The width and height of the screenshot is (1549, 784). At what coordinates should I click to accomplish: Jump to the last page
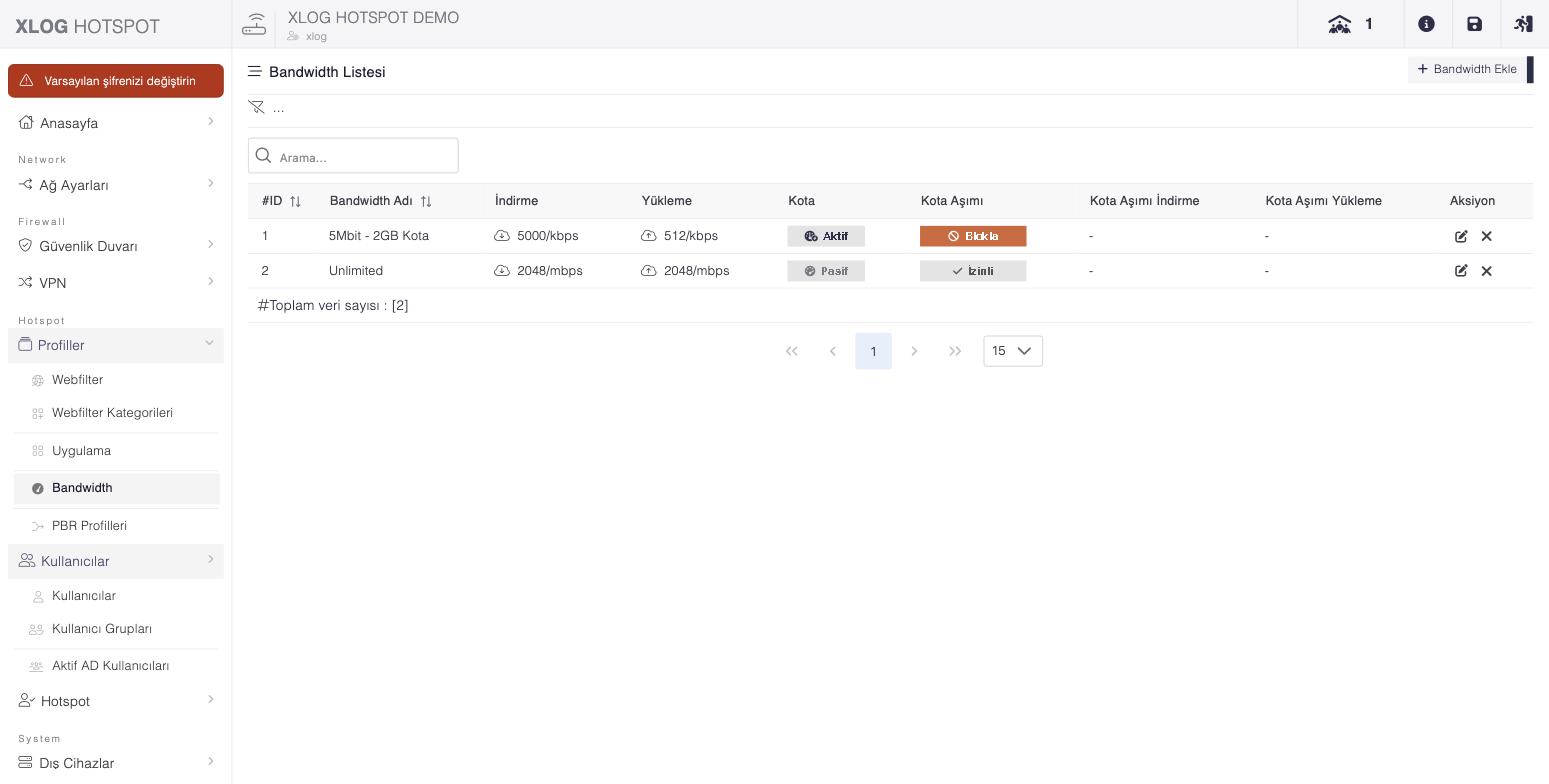(x=955, y=351)
